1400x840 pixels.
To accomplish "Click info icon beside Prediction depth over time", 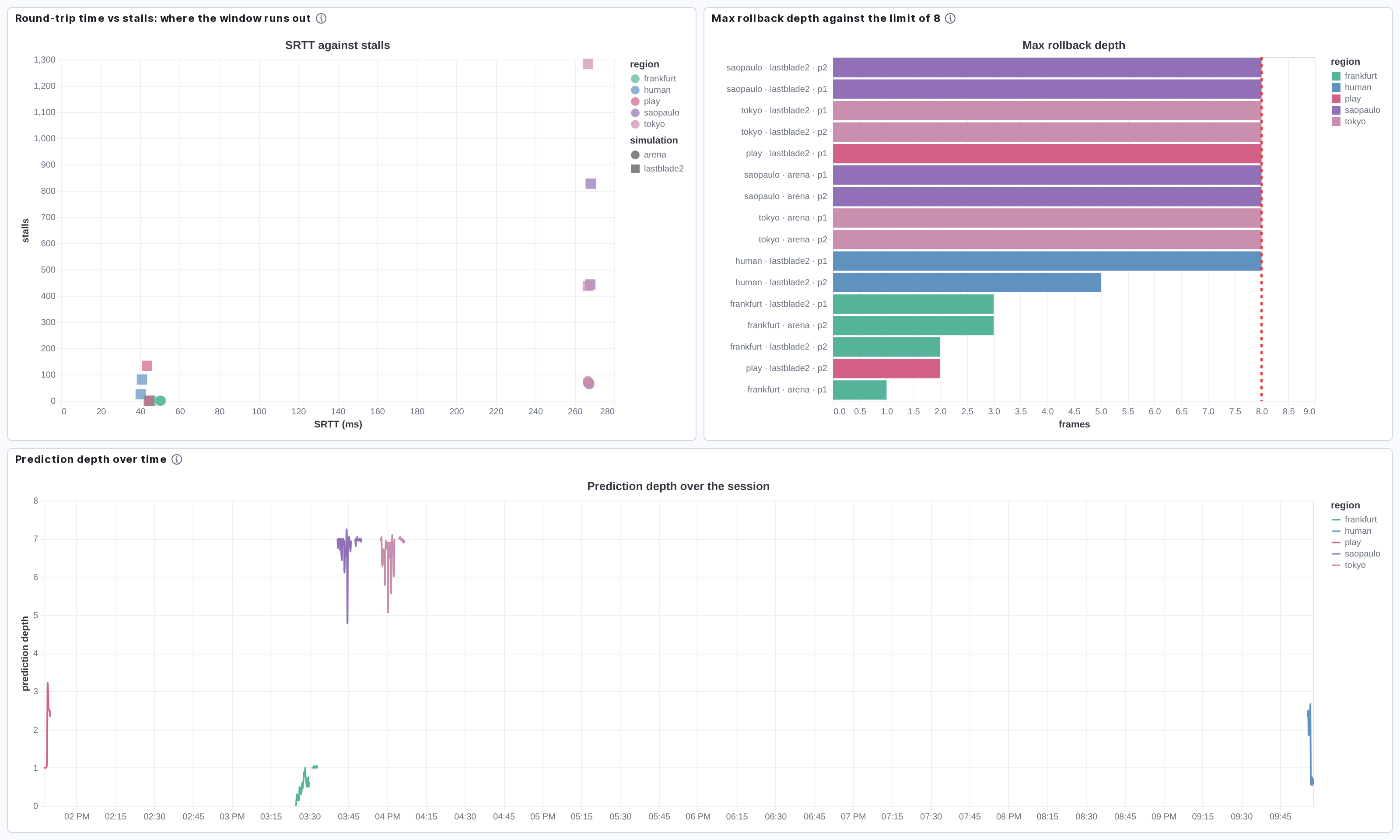I will [177, 459].
